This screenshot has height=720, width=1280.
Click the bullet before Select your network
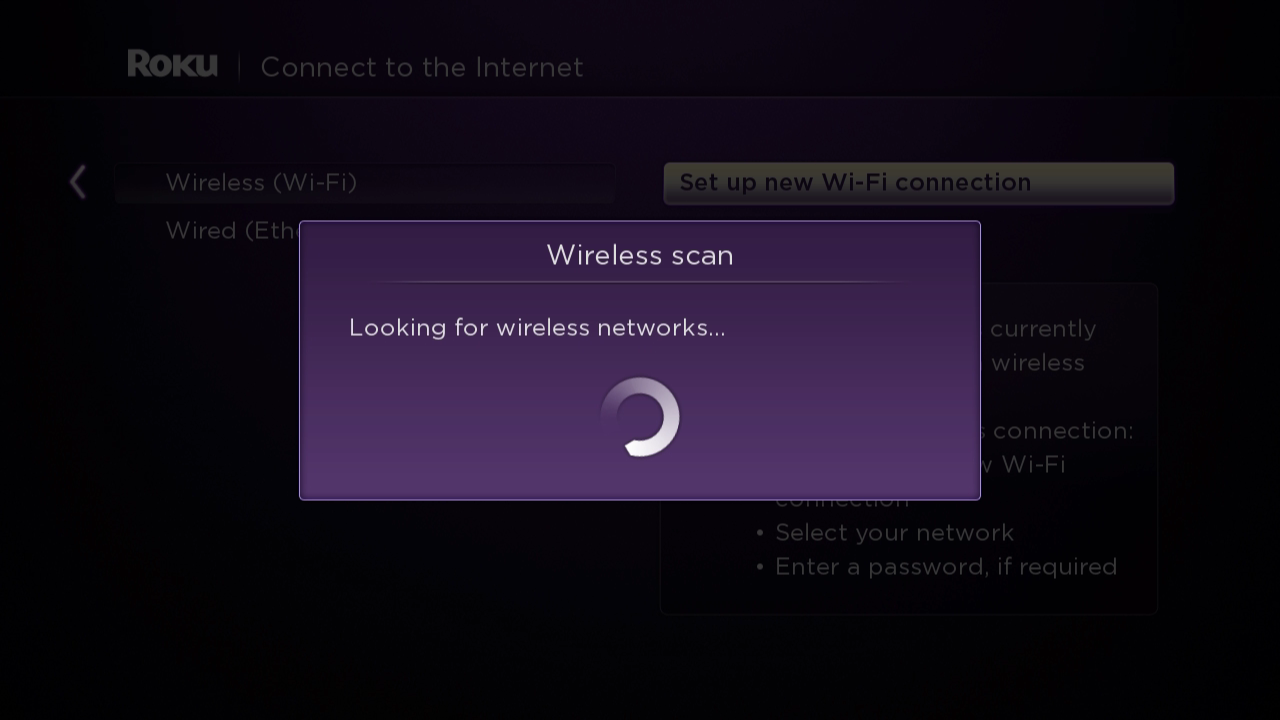(760, 534)
